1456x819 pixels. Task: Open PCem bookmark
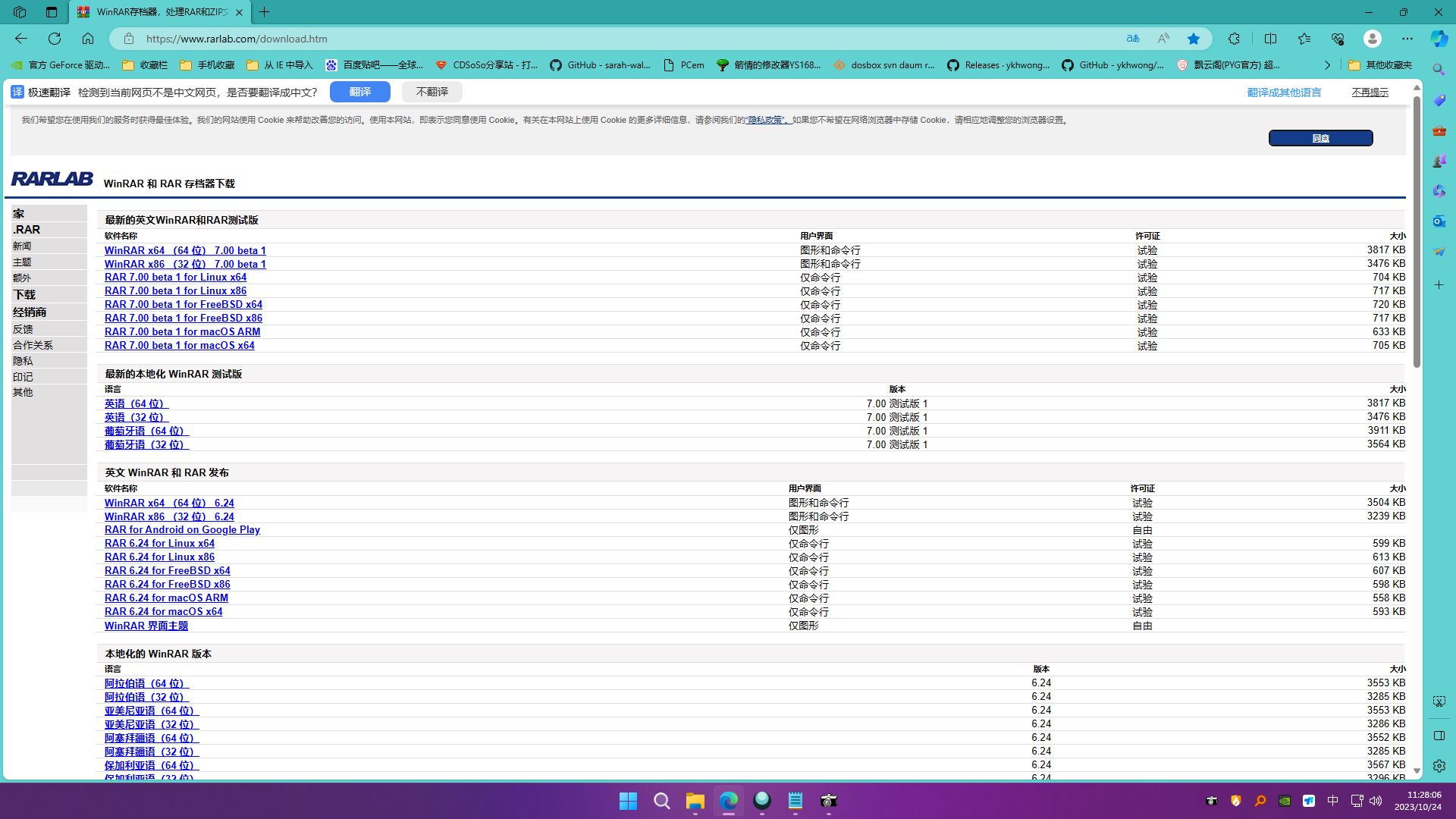[x=683, y=65]
